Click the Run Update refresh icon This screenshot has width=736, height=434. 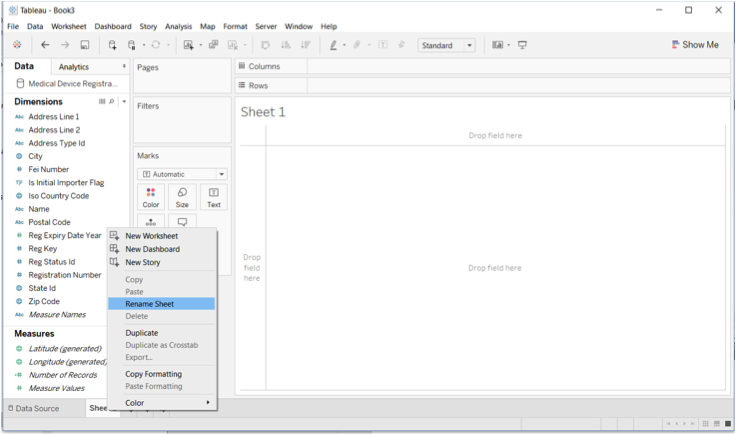[156, 45]
